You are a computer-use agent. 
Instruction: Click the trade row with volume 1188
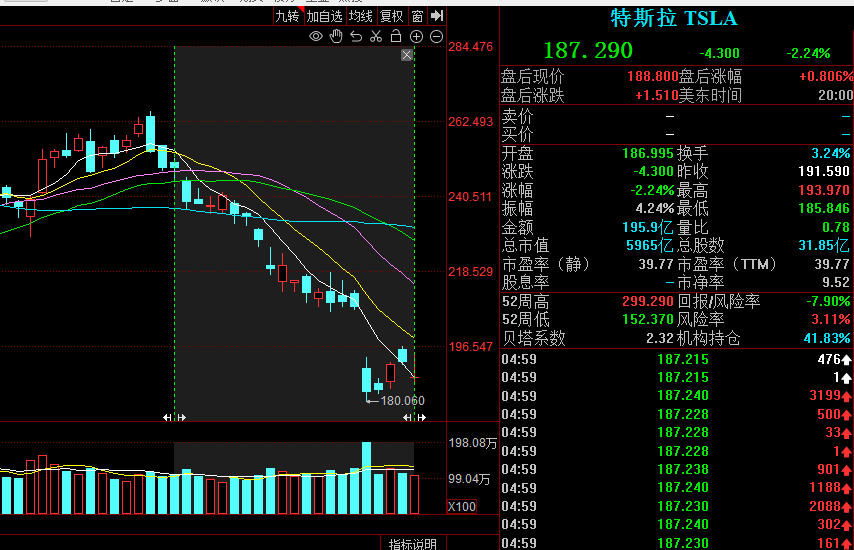click(x=676, y=487)
